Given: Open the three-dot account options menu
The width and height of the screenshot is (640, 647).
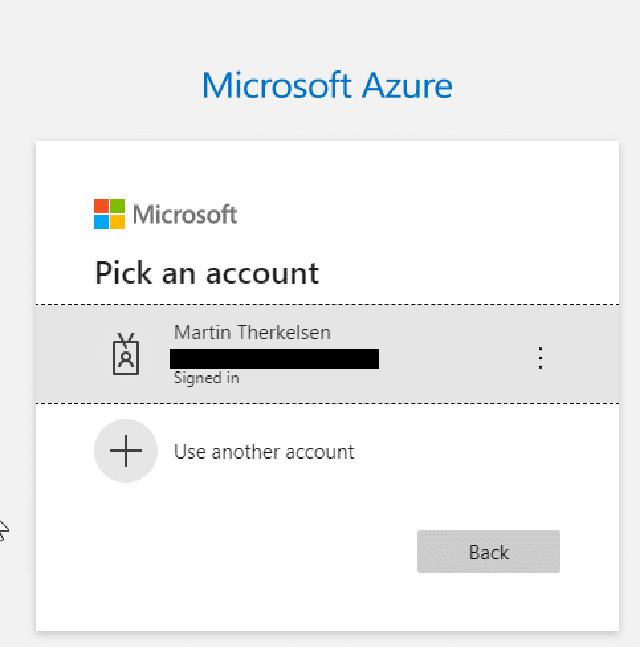Looking at the screenshot, I should [540, 358].
